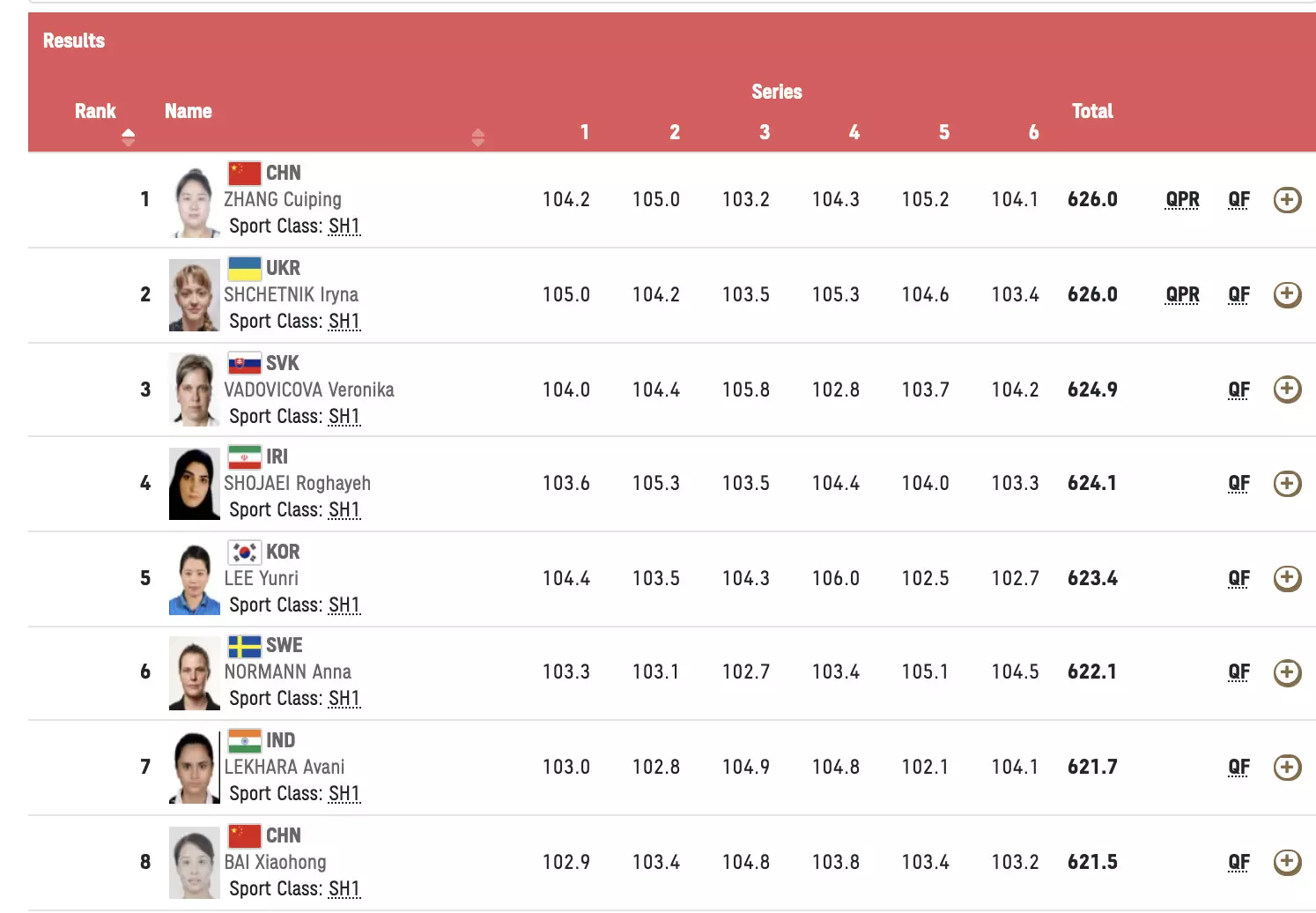
Task: Click the Total column header
Action: click(1092, 111)
